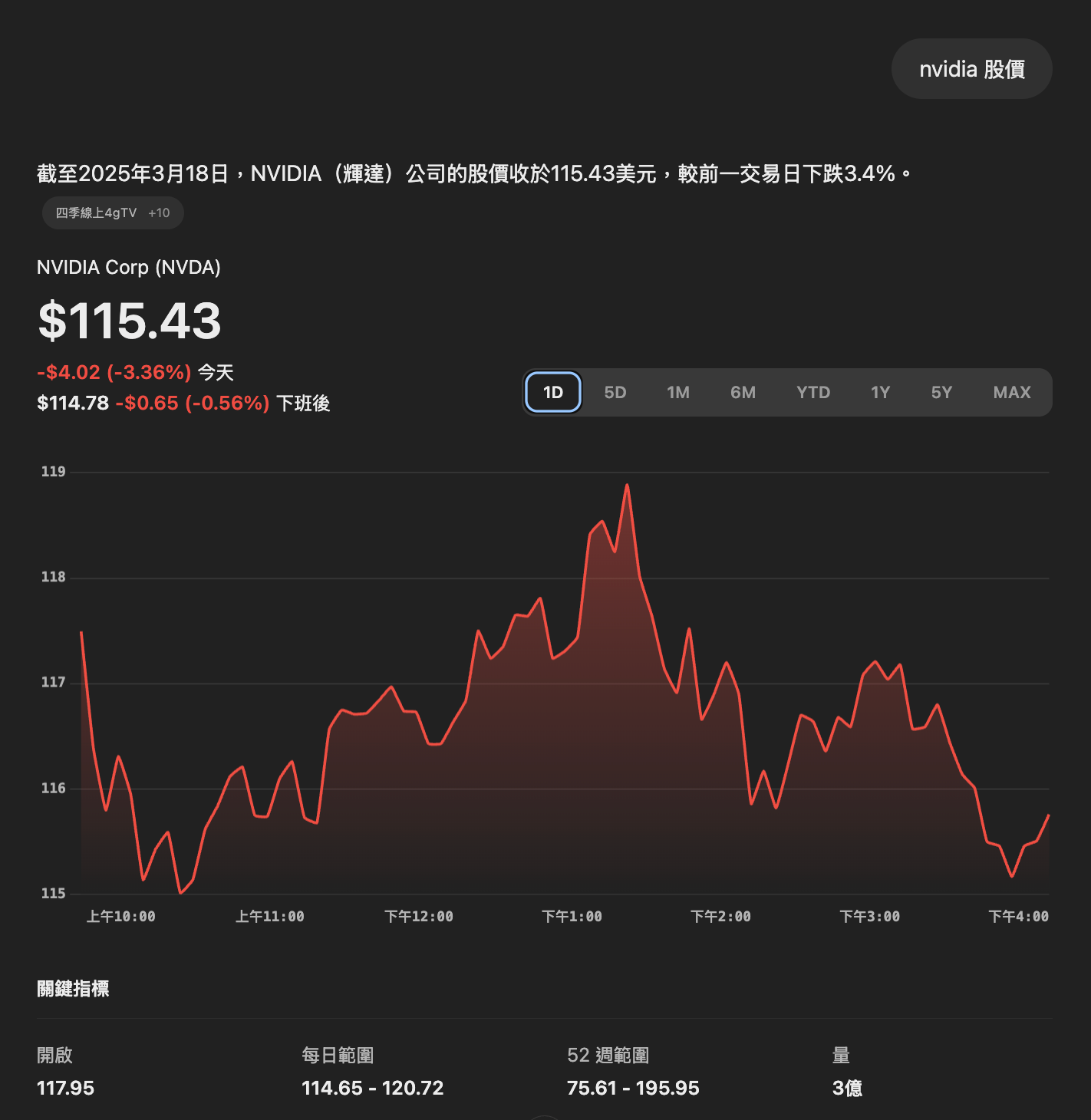Click the summary sentence about March 18 close

pos(474,173)
